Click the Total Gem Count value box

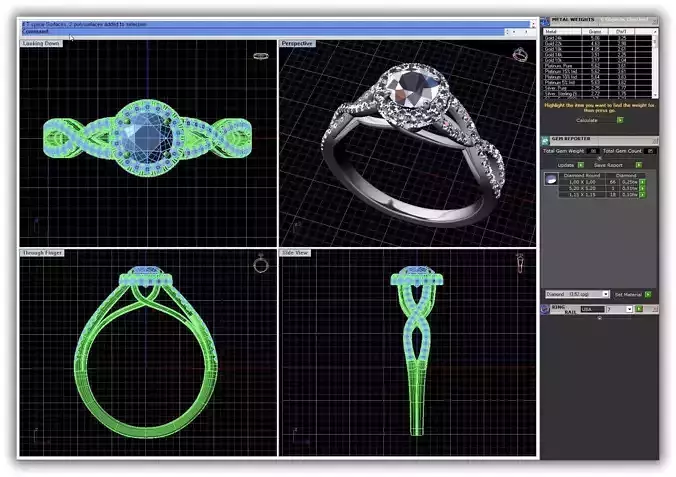click(x=650, y=151)
